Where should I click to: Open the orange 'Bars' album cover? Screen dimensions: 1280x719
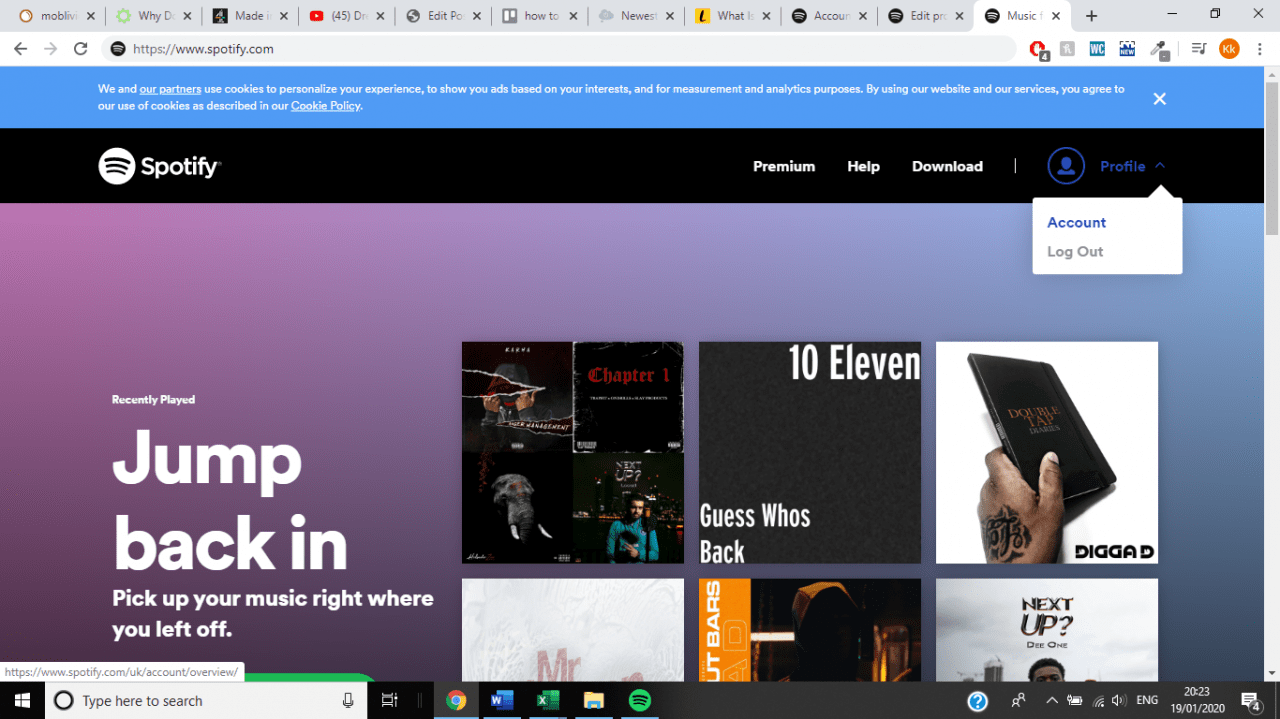point(810,630)
